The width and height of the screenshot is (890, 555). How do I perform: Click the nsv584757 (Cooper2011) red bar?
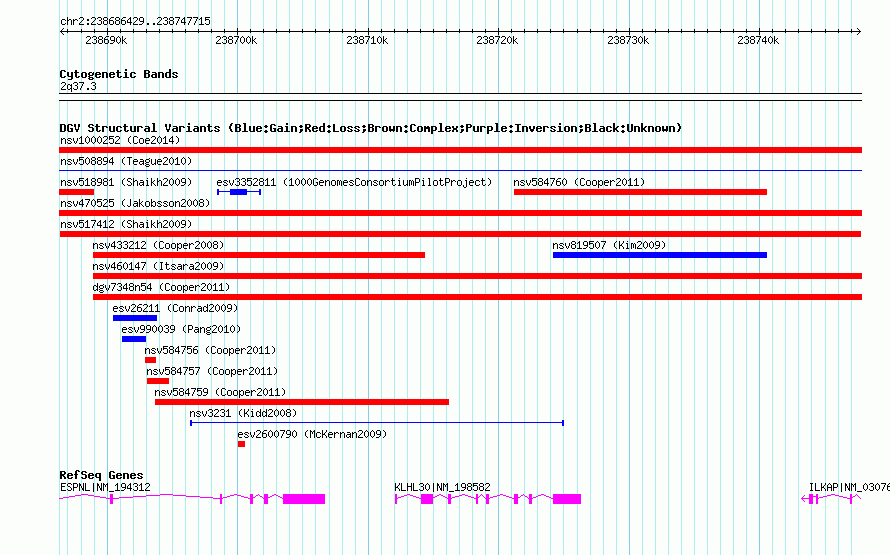158,381
